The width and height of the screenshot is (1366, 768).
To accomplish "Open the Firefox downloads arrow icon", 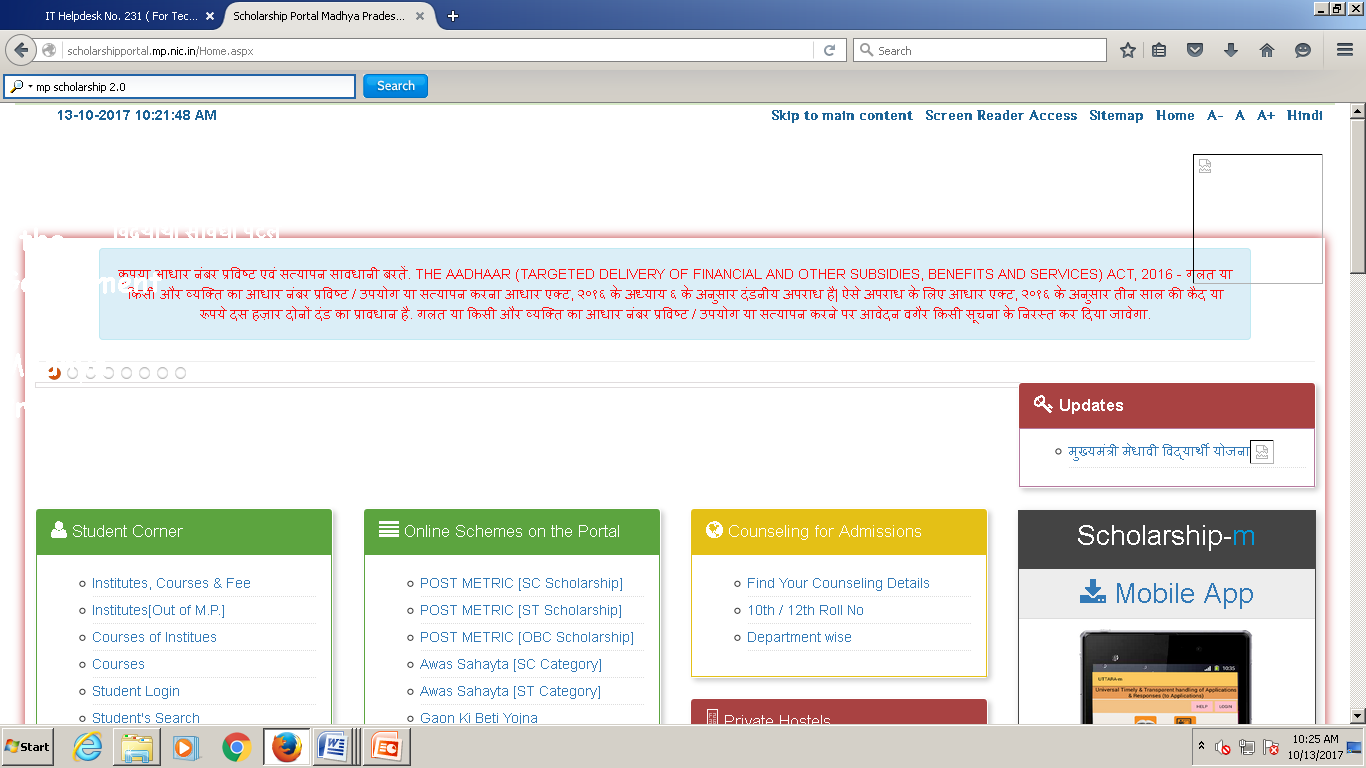I will coord(1231,50).
